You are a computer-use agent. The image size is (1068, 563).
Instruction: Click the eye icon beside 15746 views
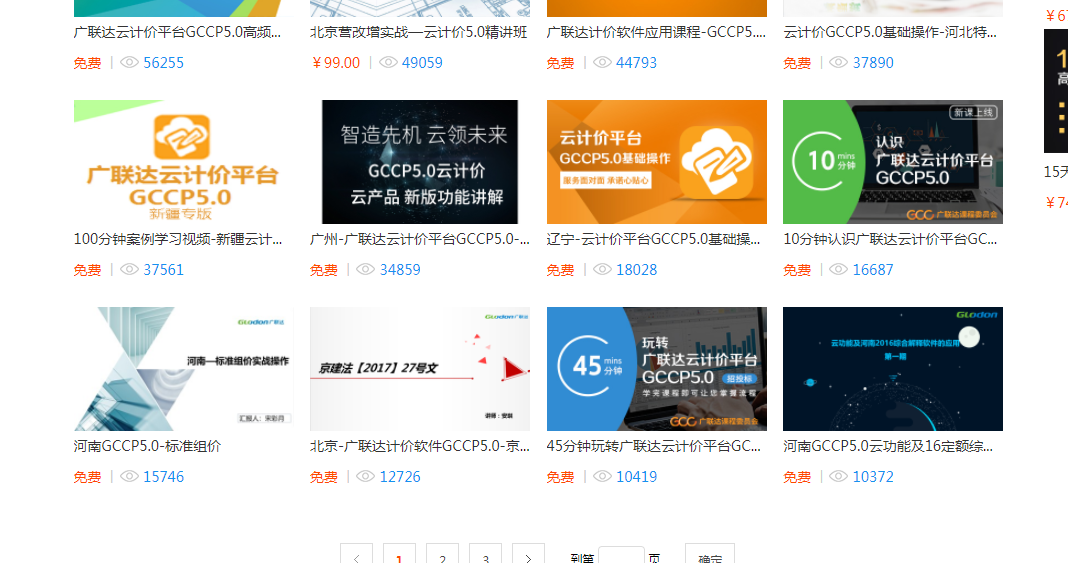coord(129,476)
